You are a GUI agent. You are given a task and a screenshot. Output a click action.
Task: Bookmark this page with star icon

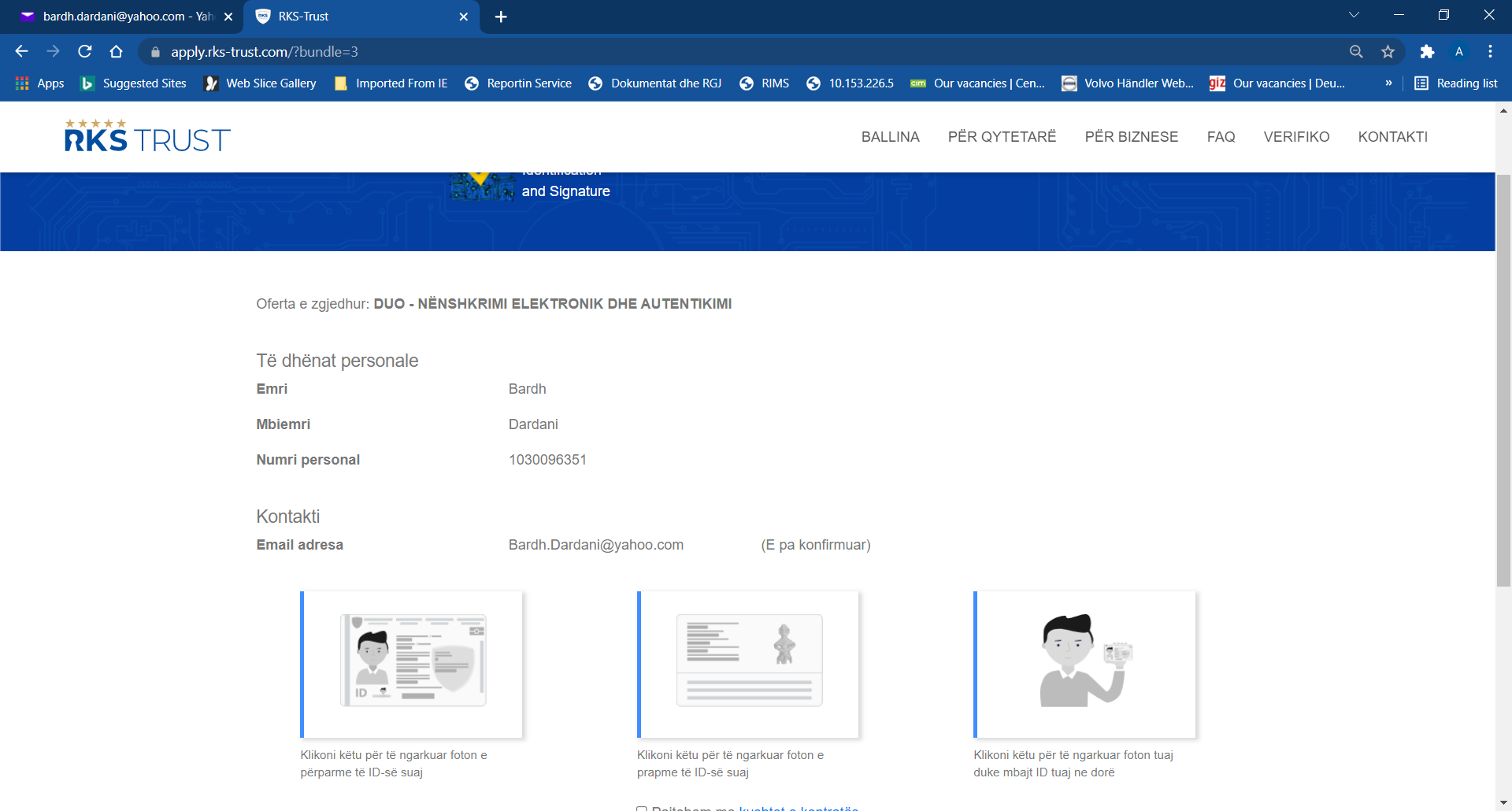coord(1388,51)
